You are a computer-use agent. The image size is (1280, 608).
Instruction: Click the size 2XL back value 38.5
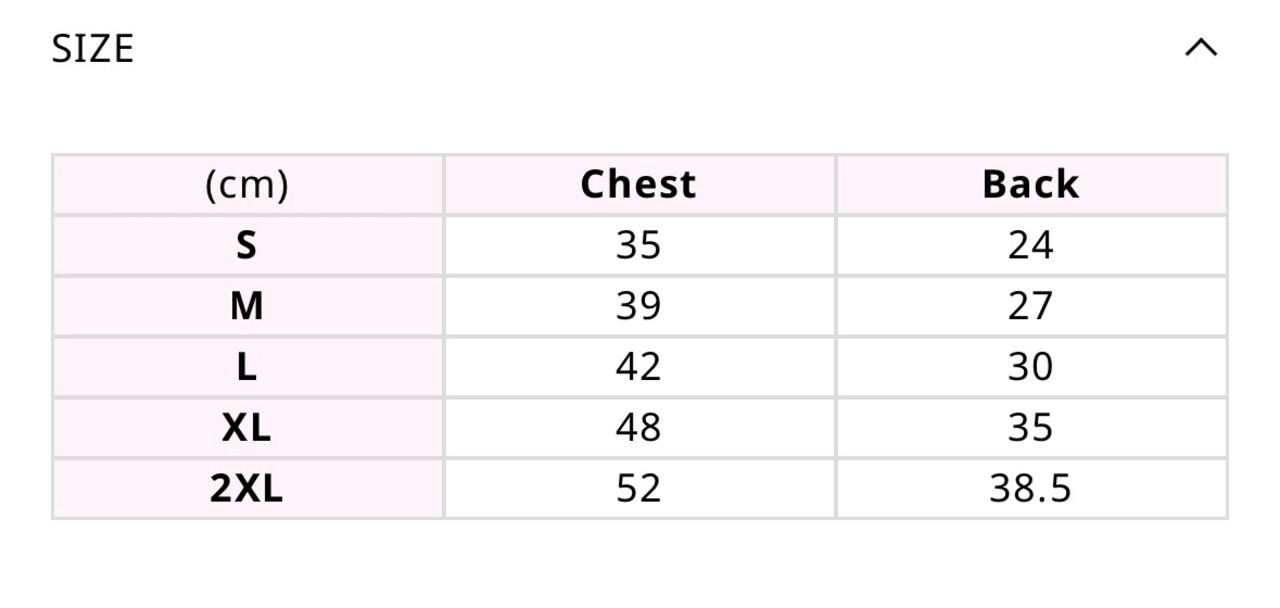click(1030, 490)
